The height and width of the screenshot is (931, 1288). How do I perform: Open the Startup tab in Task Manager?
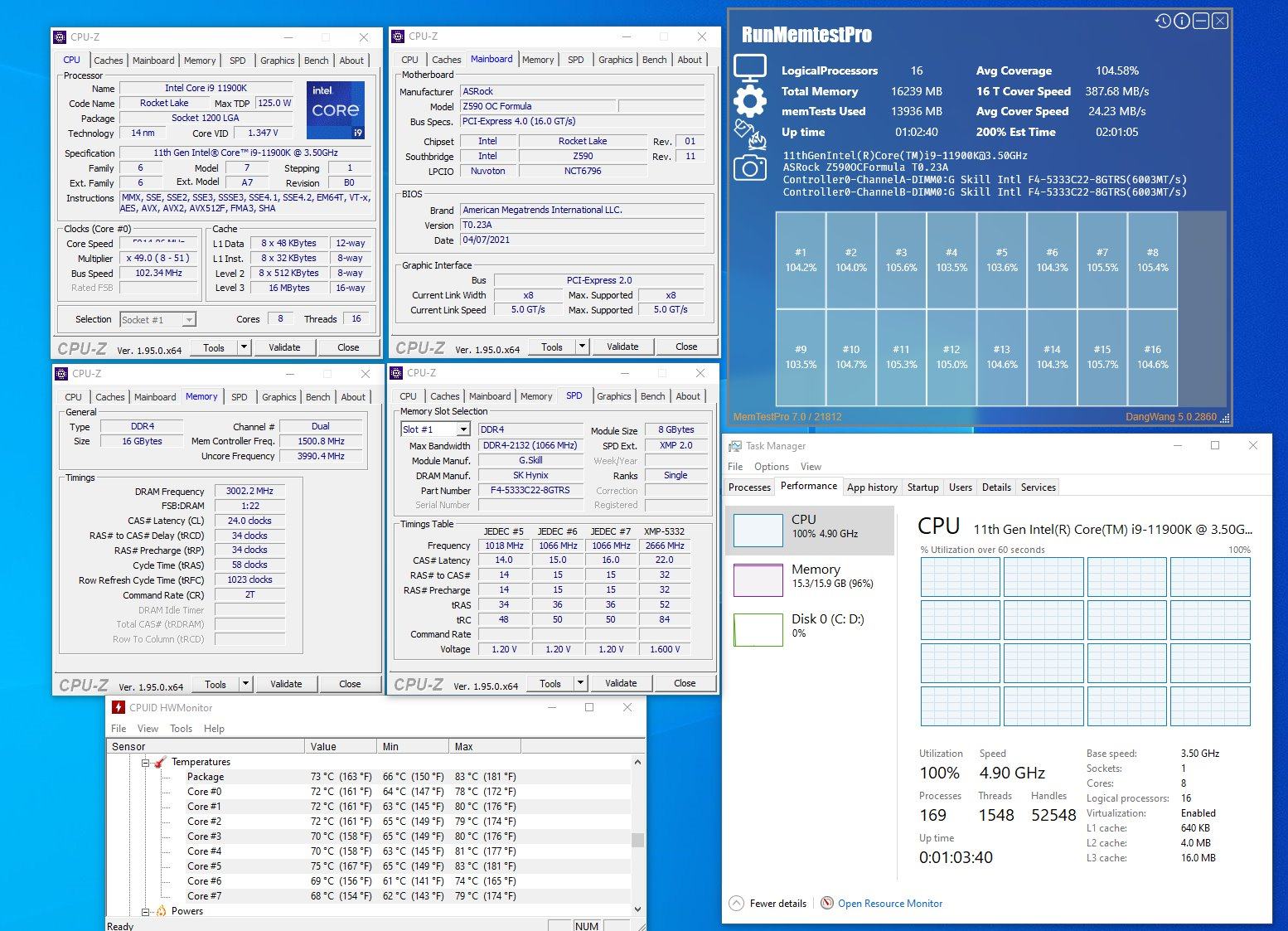click(922, 487)
